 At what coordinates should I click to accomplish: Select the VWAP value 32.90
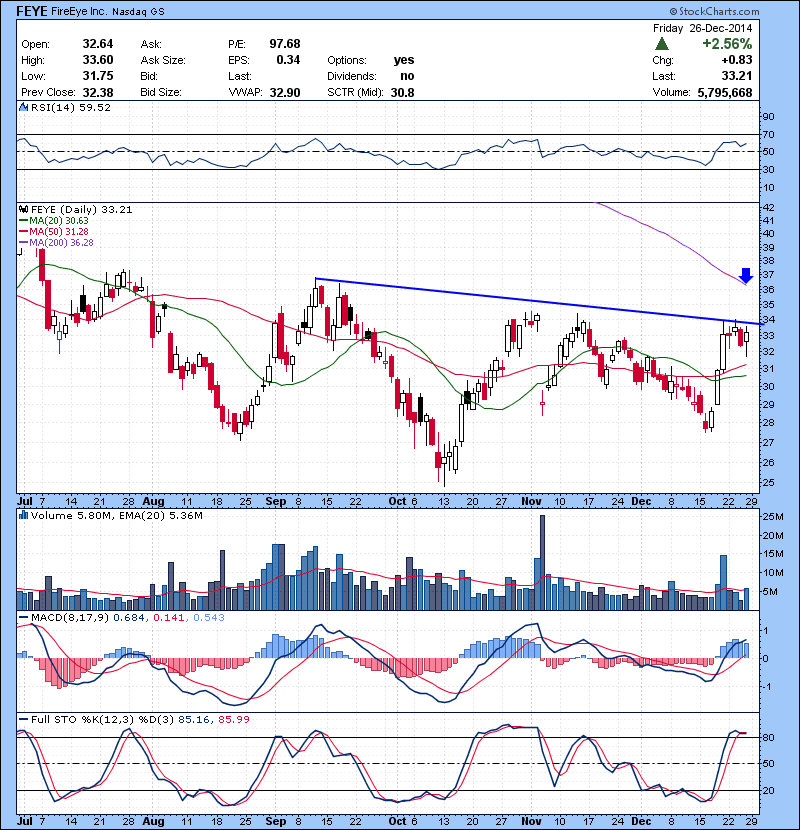tap(285, 92)
